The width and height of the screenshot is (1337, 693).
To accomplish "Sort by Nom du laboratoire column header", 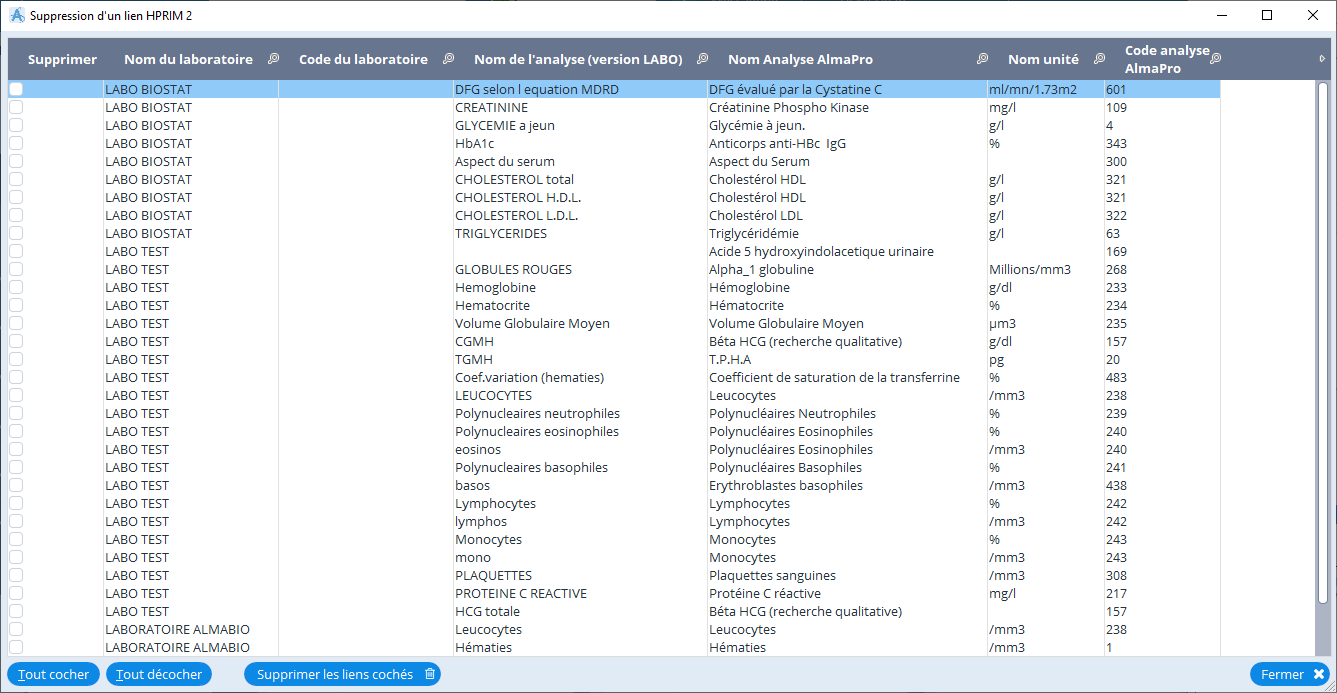I will point(188,59).
